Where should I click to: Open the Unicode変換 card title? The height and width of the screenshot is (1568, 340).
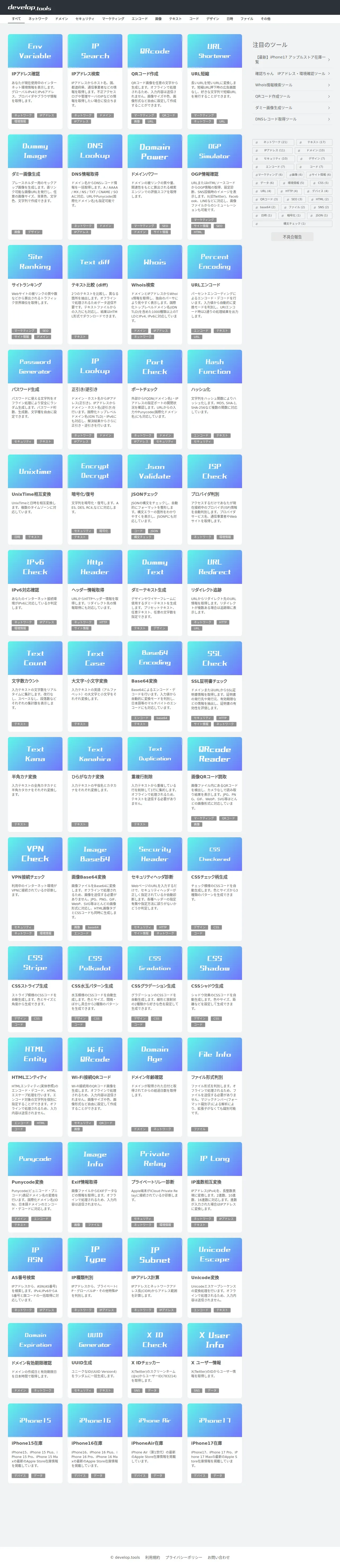[205, 1278]
